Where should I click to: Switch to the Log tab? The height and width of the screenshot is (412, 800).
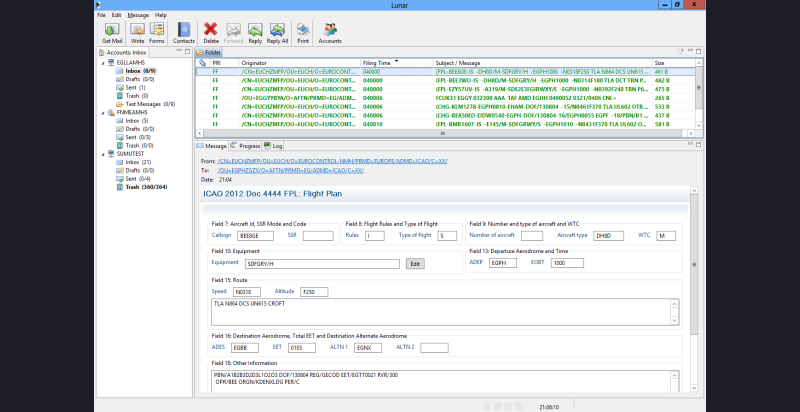click(277, 145)
